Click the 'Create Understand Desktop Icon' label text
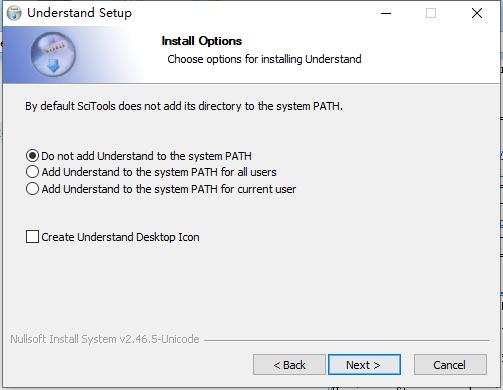 coord(120,237)
